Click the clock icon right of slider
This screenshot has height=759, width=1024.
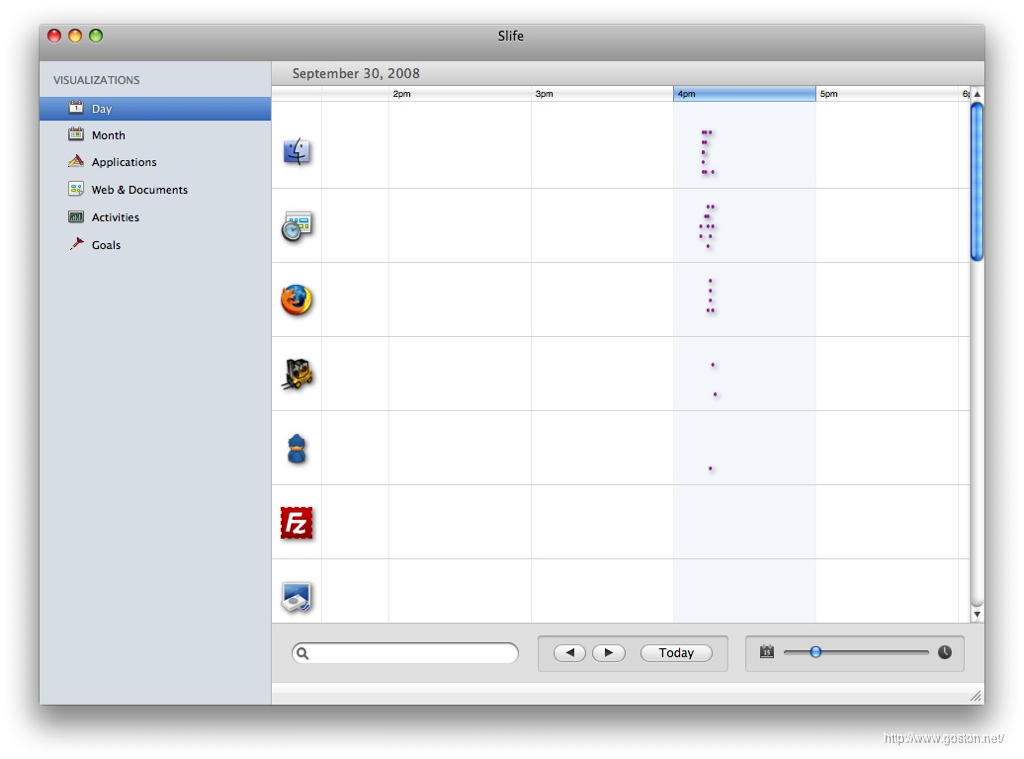(x=944, y=652)
